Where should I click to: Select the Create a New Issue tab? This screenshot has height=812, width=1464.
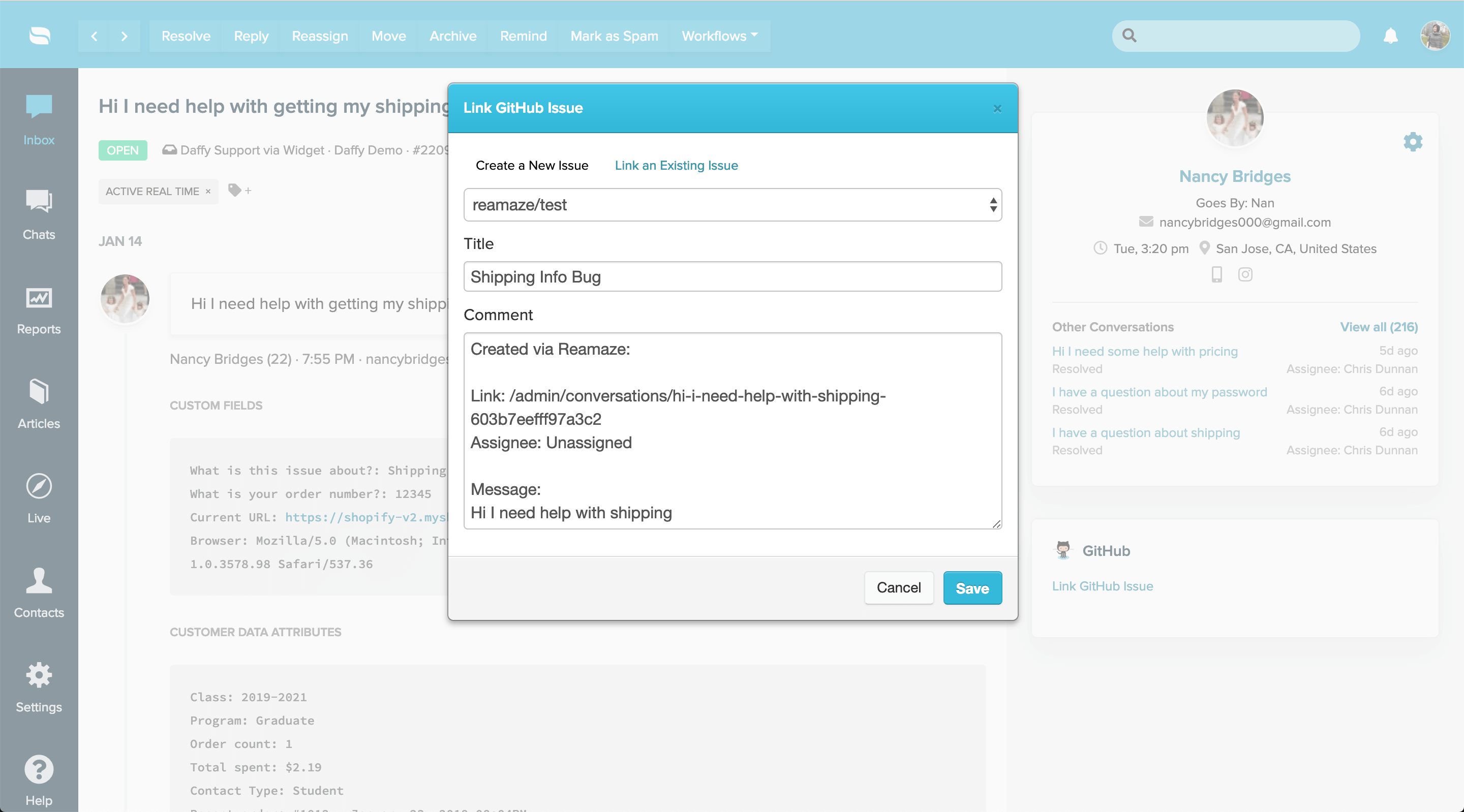tap(532, 165)
